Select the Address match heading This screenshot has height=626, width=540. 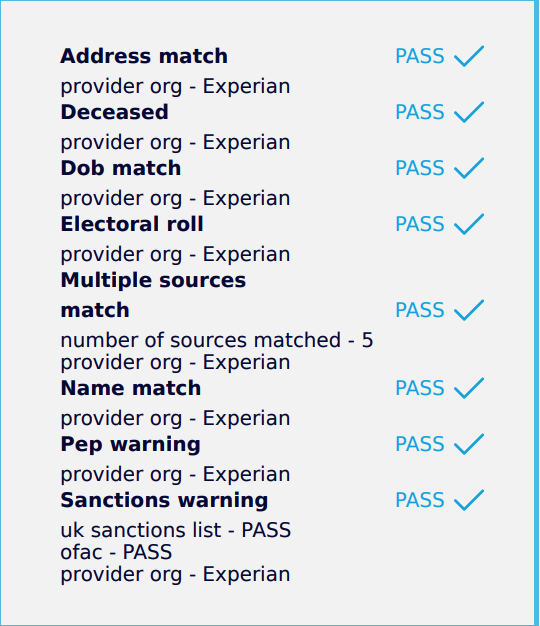pos(144,56)
